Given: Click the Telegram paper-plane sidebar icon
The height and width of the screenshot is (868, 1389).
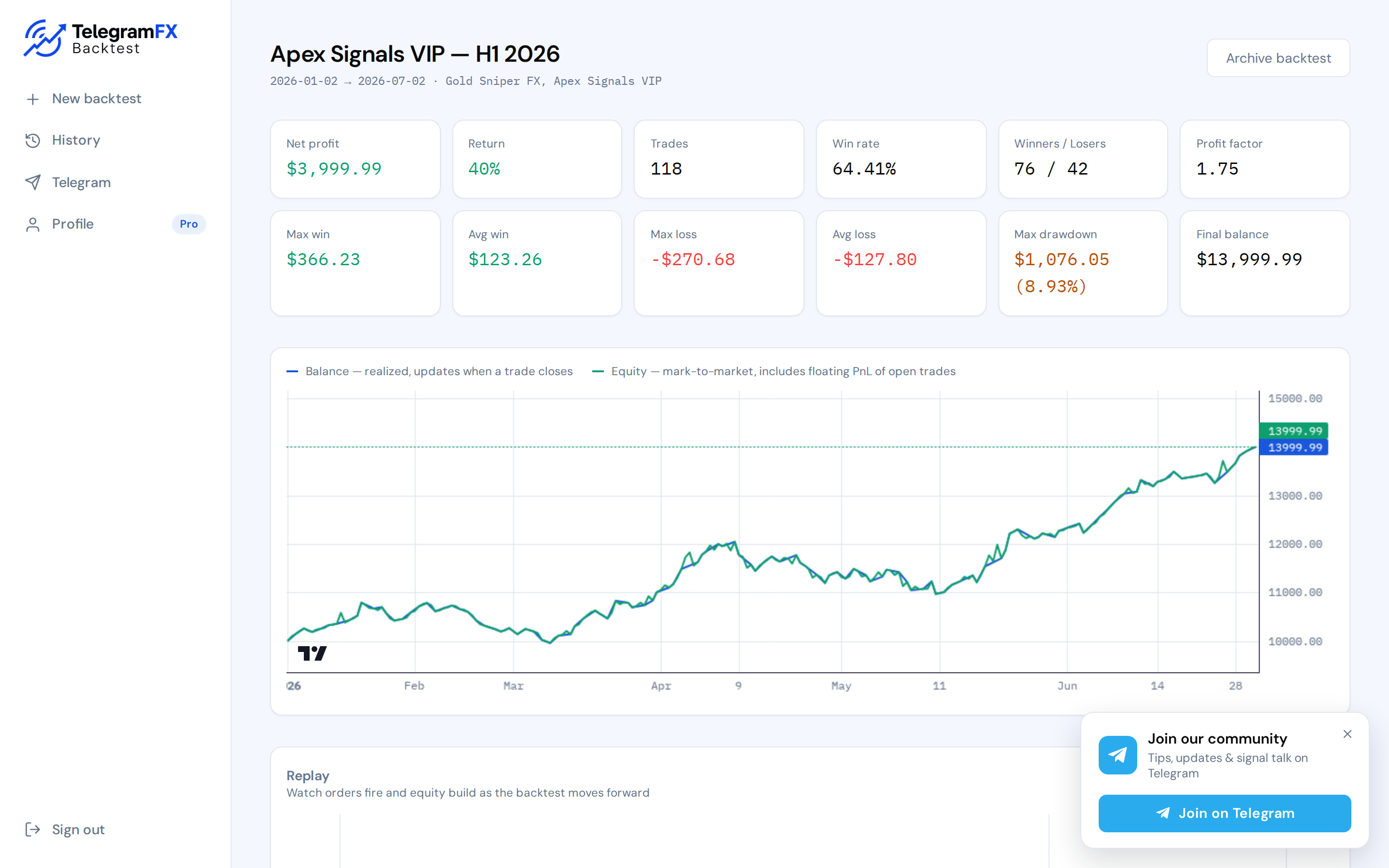Looking at the screenshot, I should 33,182.
